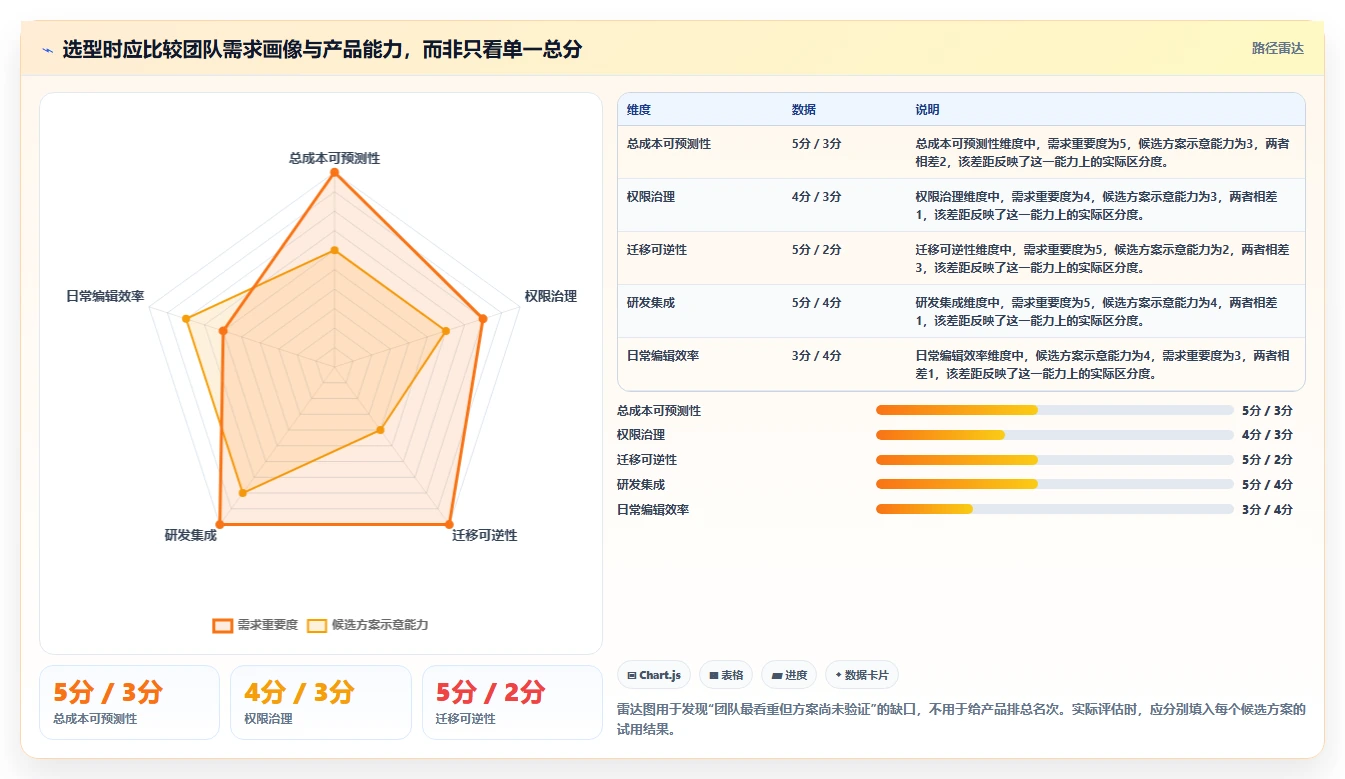Click the 路径雷达 tag in the header

(x=1277, y=48)
